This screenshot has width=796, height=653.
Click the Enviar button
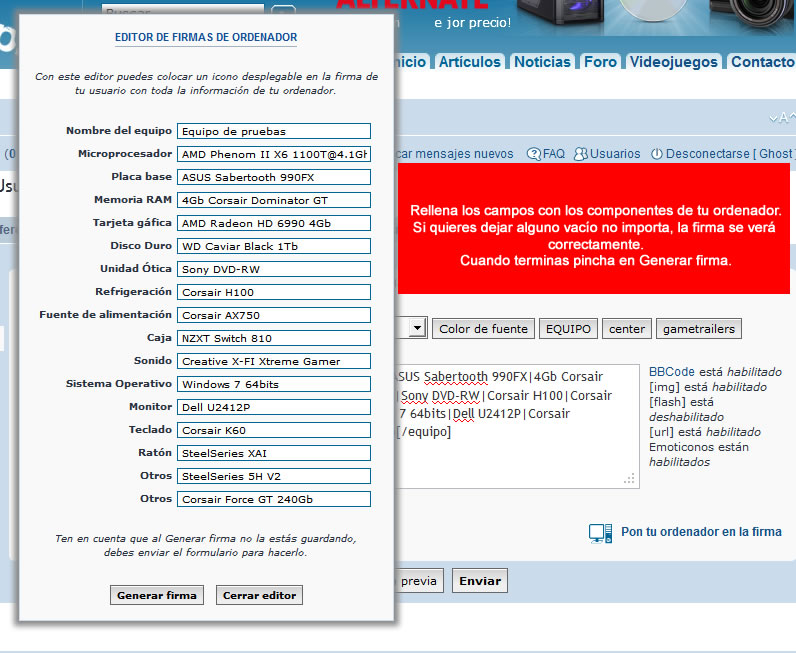point(480,581)
